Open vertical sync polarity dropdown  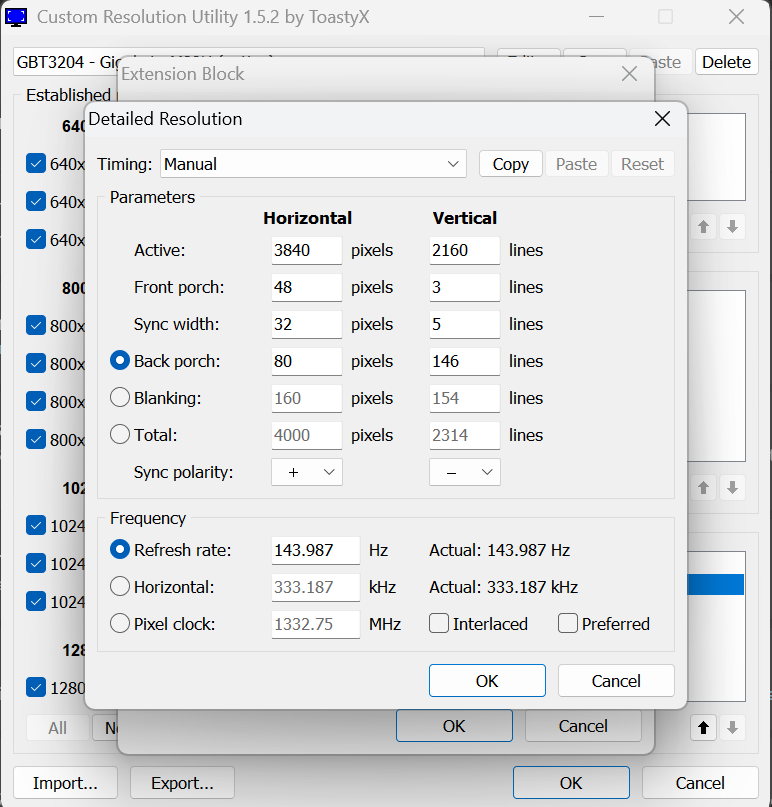pos(465,472)
